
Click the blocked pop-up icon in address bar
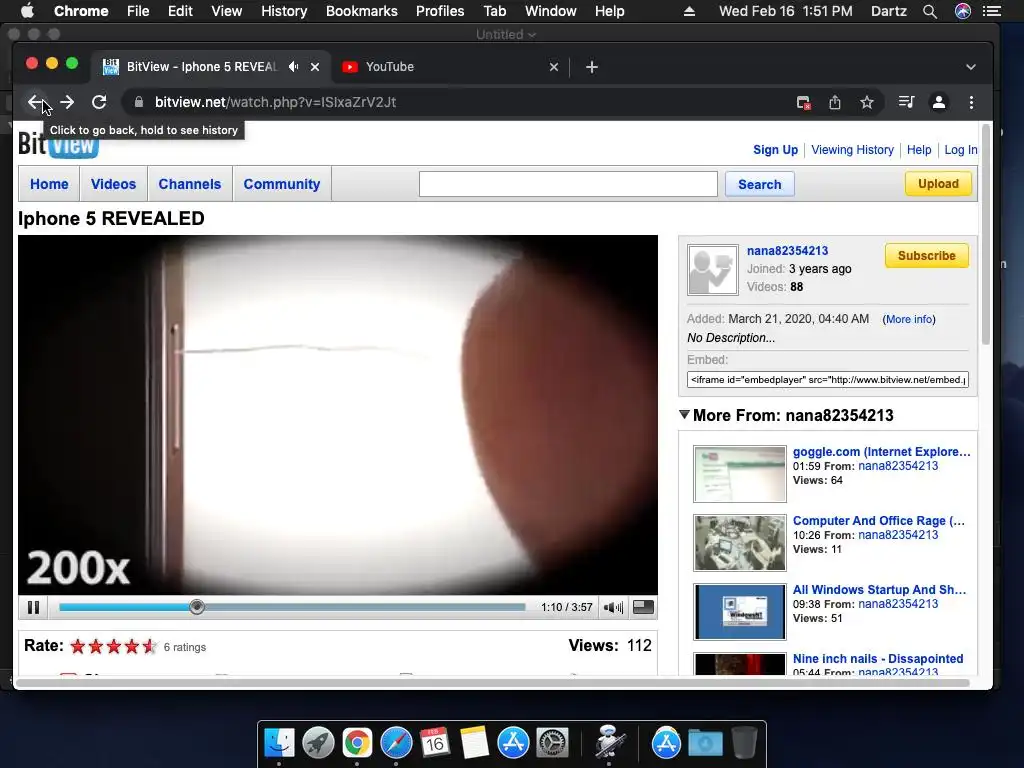[803, 103]
